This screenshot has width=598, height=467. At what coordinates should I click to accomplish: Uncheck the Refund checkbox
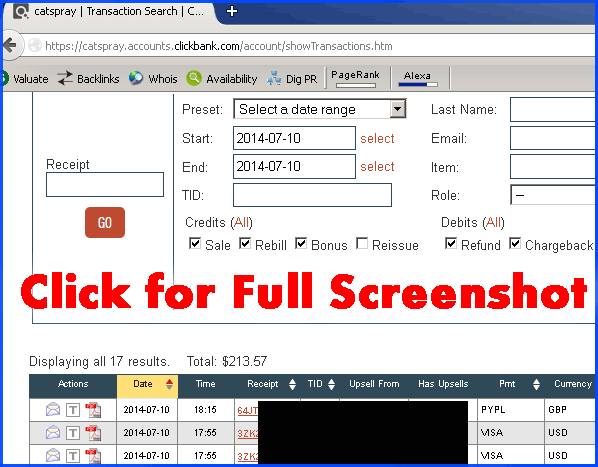(451, 243)
